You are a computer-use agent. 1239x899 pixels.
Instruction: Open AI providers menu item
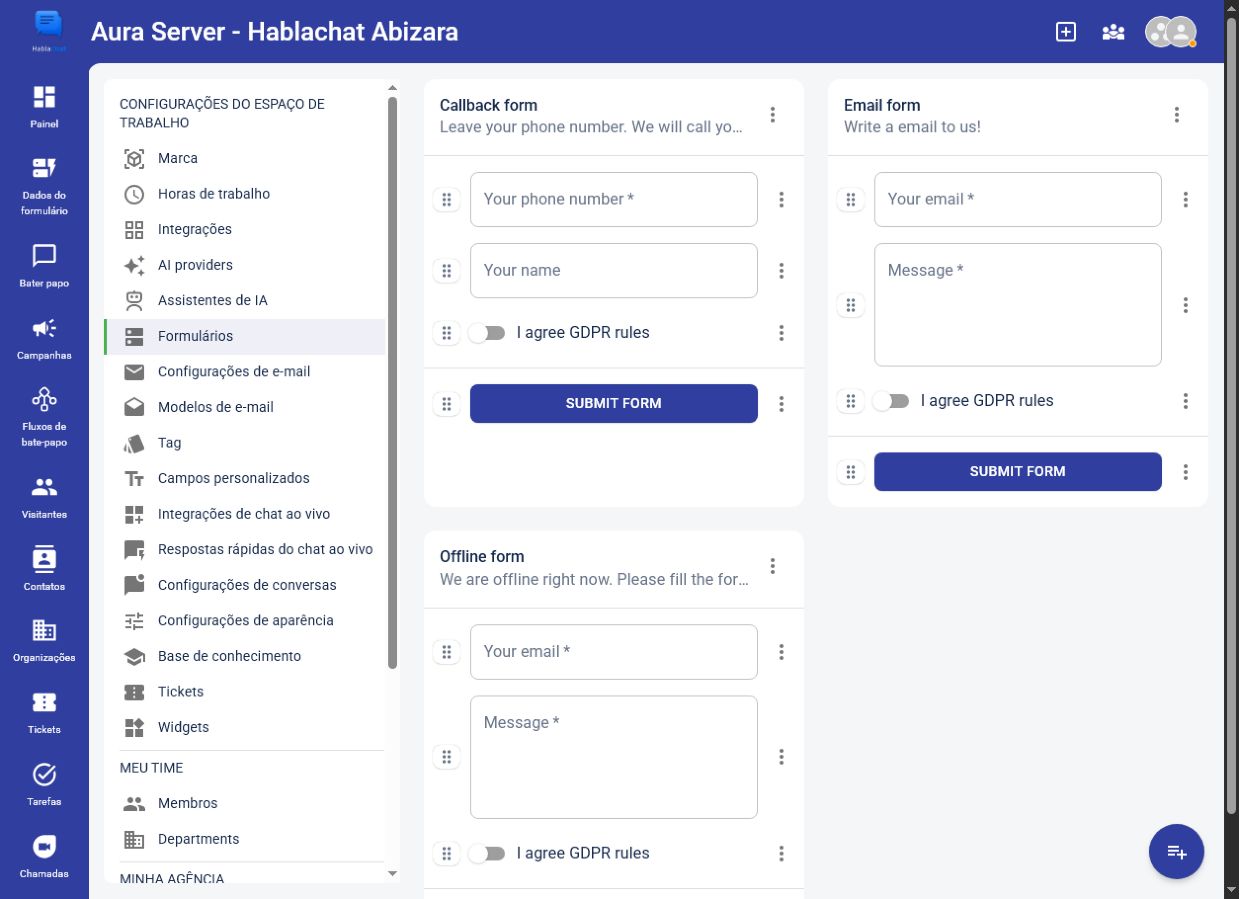pyautogui.click(x=244, y=265)
